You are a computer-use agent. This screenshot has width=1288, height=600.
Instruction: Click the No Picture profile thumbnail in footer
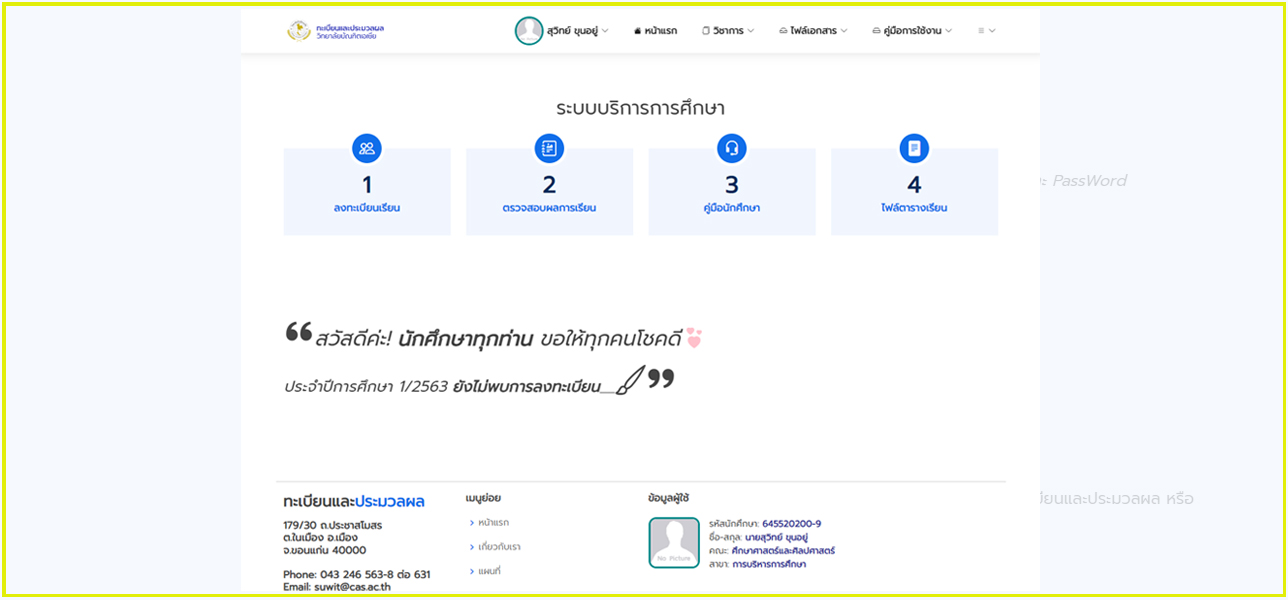pyautogui.click(x=674, y=543)
